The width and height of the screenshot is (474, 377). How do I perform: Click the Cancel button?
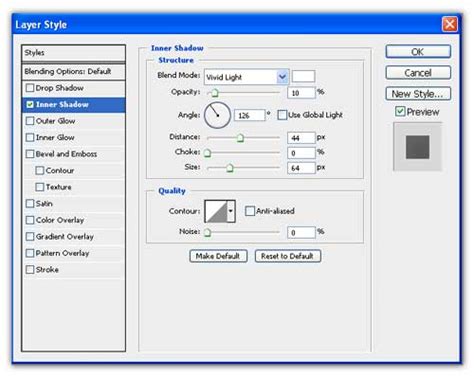(418, 73)
